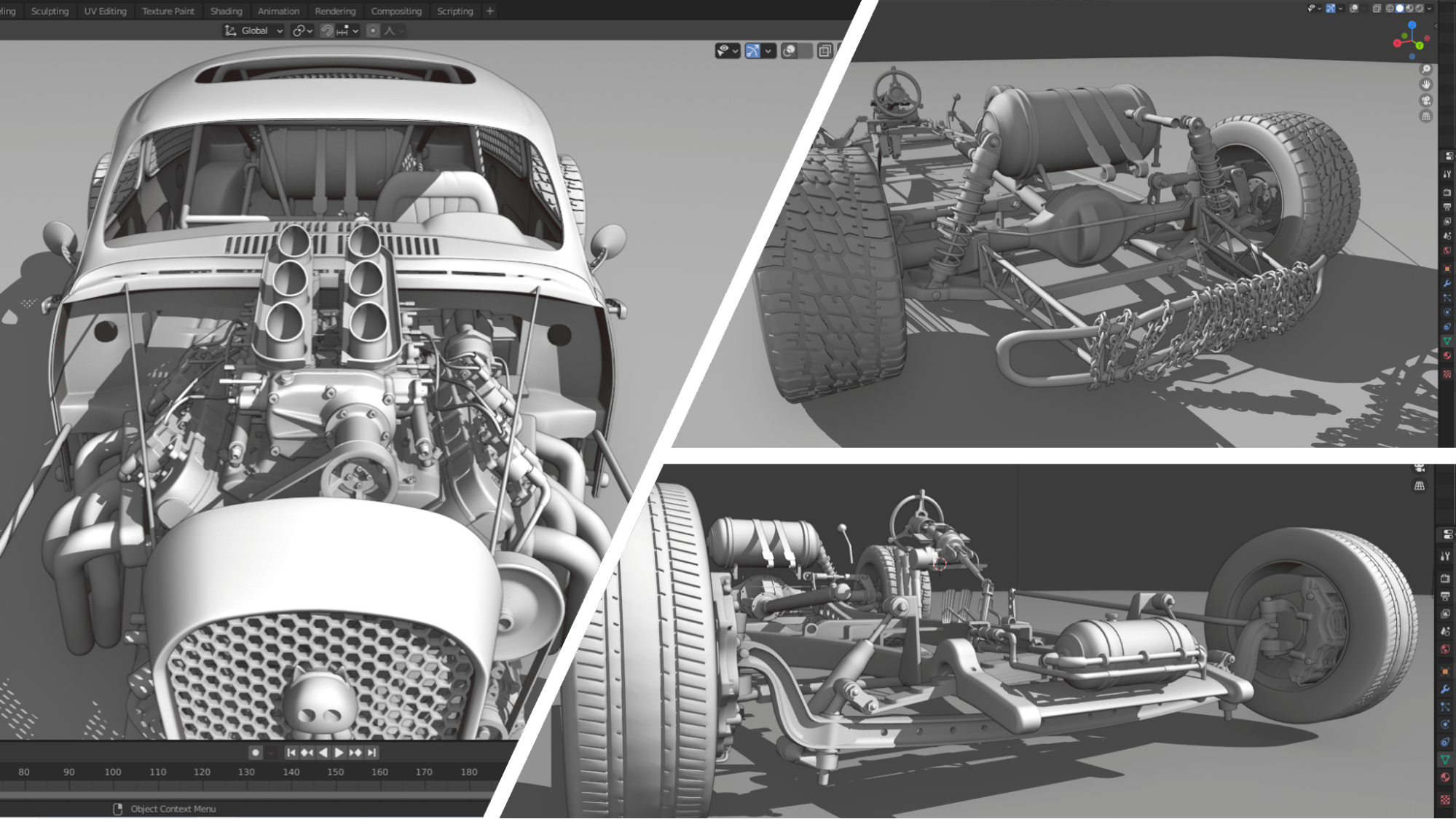Select wireframe viewport shading

click(1390, 9)
